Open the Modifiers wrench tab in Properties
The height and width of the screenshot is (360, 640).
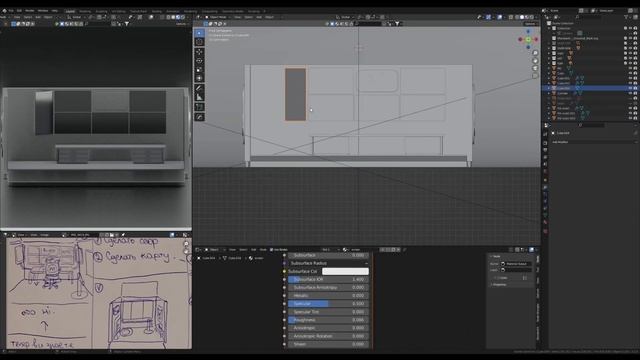[x=546, y=187]
